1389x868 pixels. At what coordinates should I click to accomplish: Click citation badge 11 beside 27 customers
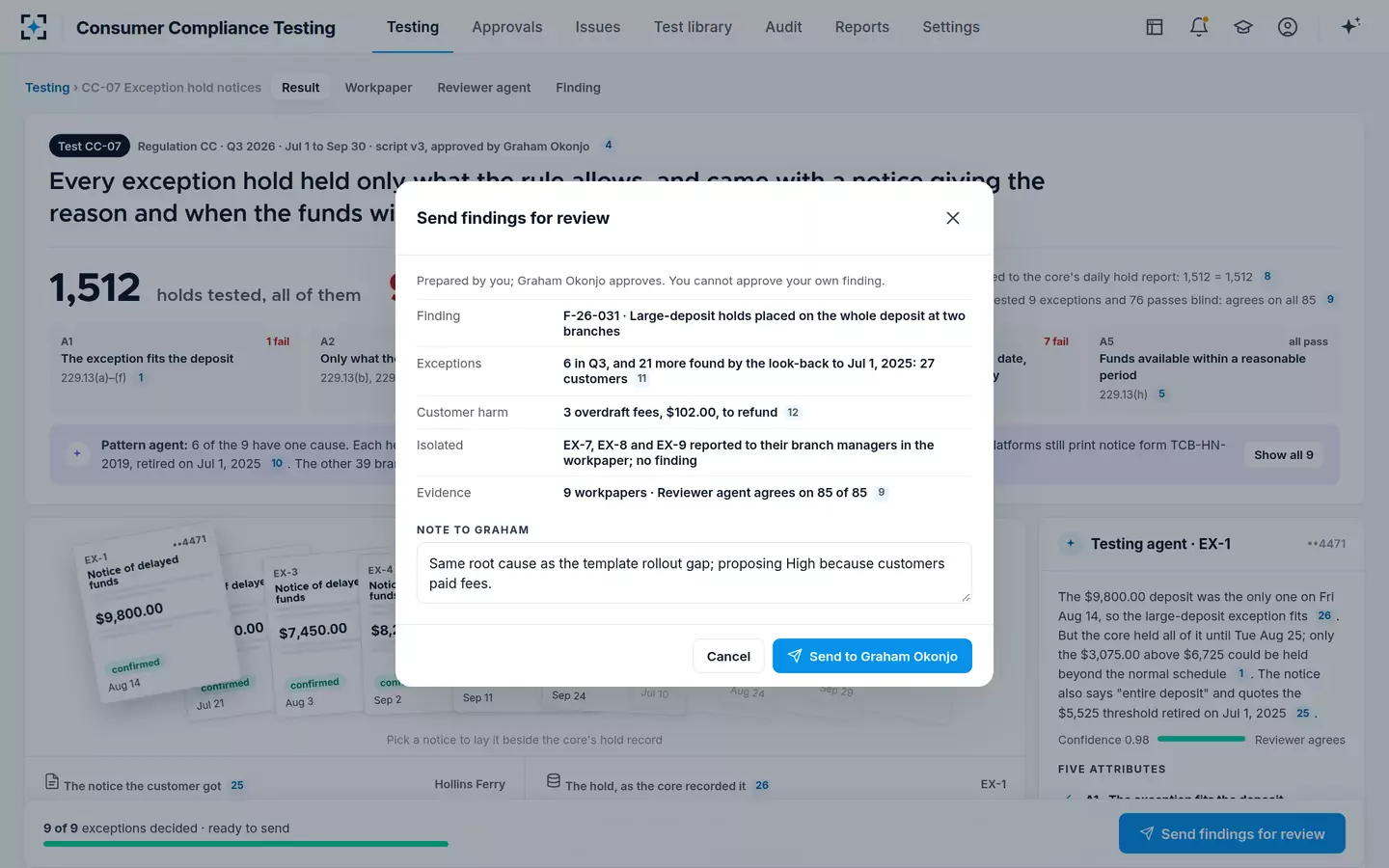click(x=642, y=379)
